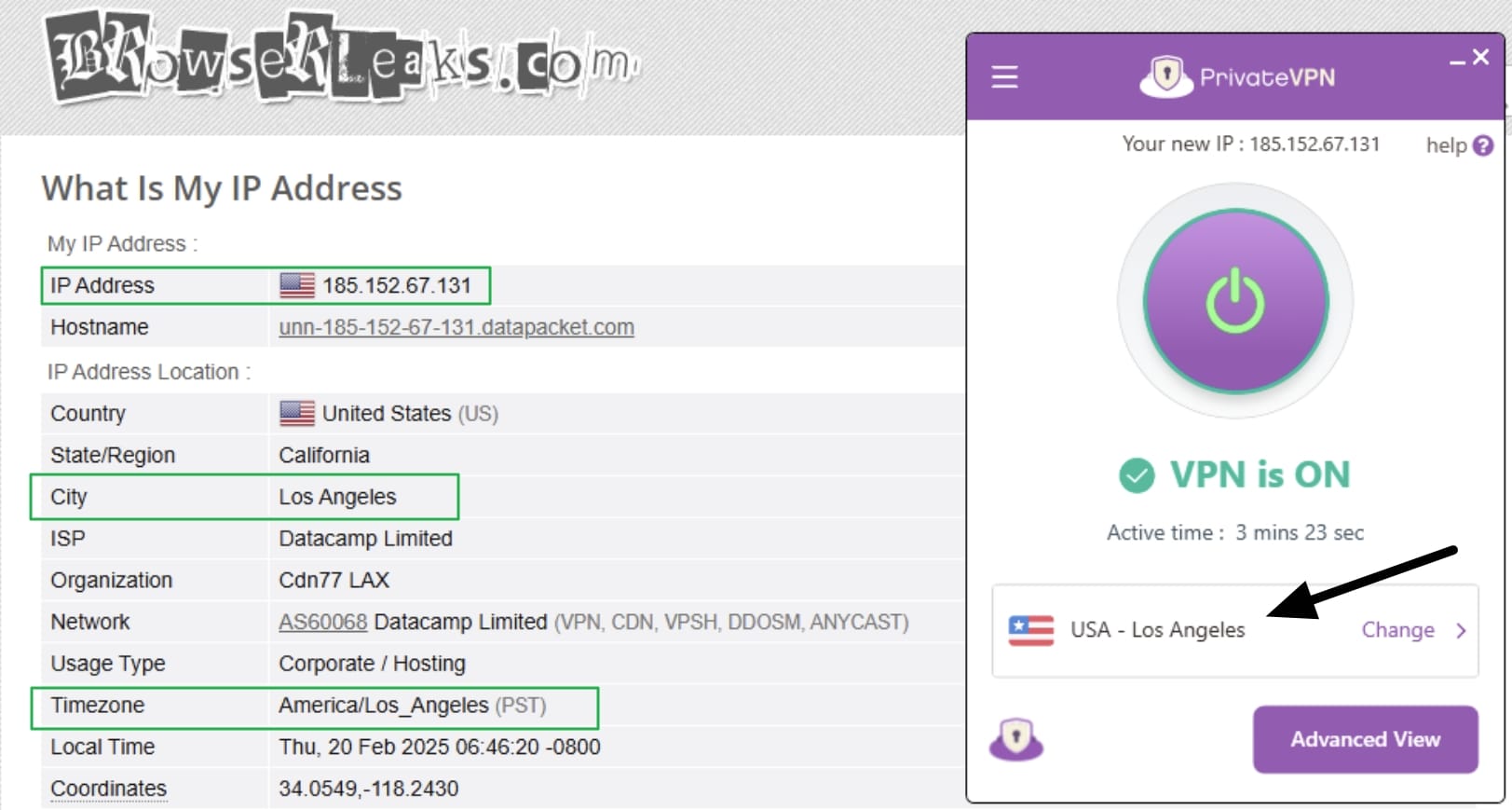This screenshot has height=810, width=1512.
Task: Click 'USA - Los Angeles' server name
Action: pyautogui.click(x=1157, y=630)
